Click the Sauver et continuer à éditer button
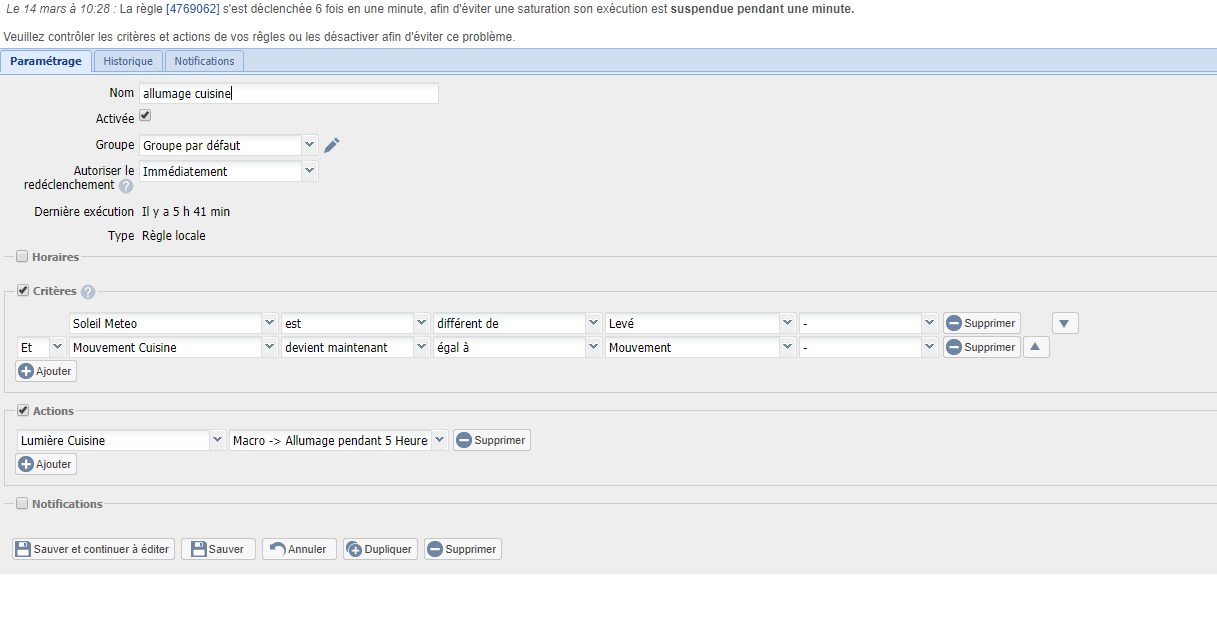The width and height of the screenshot is (1217, 637). (93, 549)
